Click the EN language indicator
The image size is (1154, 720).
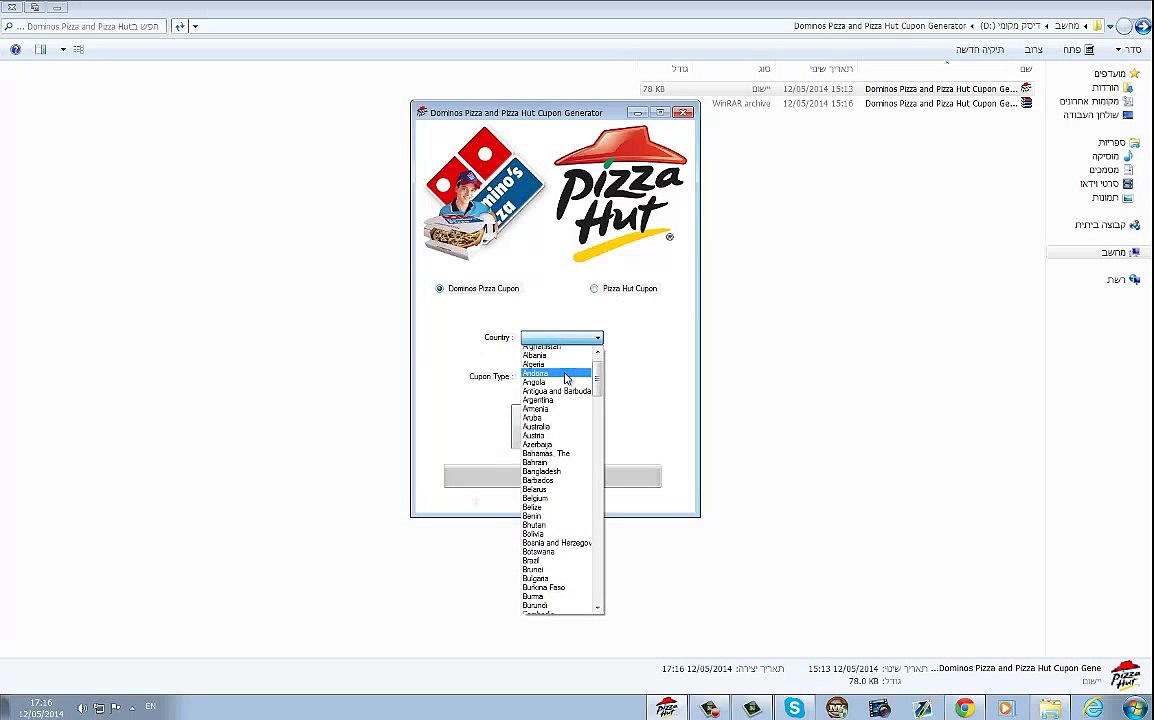click(x=150, y=707)
